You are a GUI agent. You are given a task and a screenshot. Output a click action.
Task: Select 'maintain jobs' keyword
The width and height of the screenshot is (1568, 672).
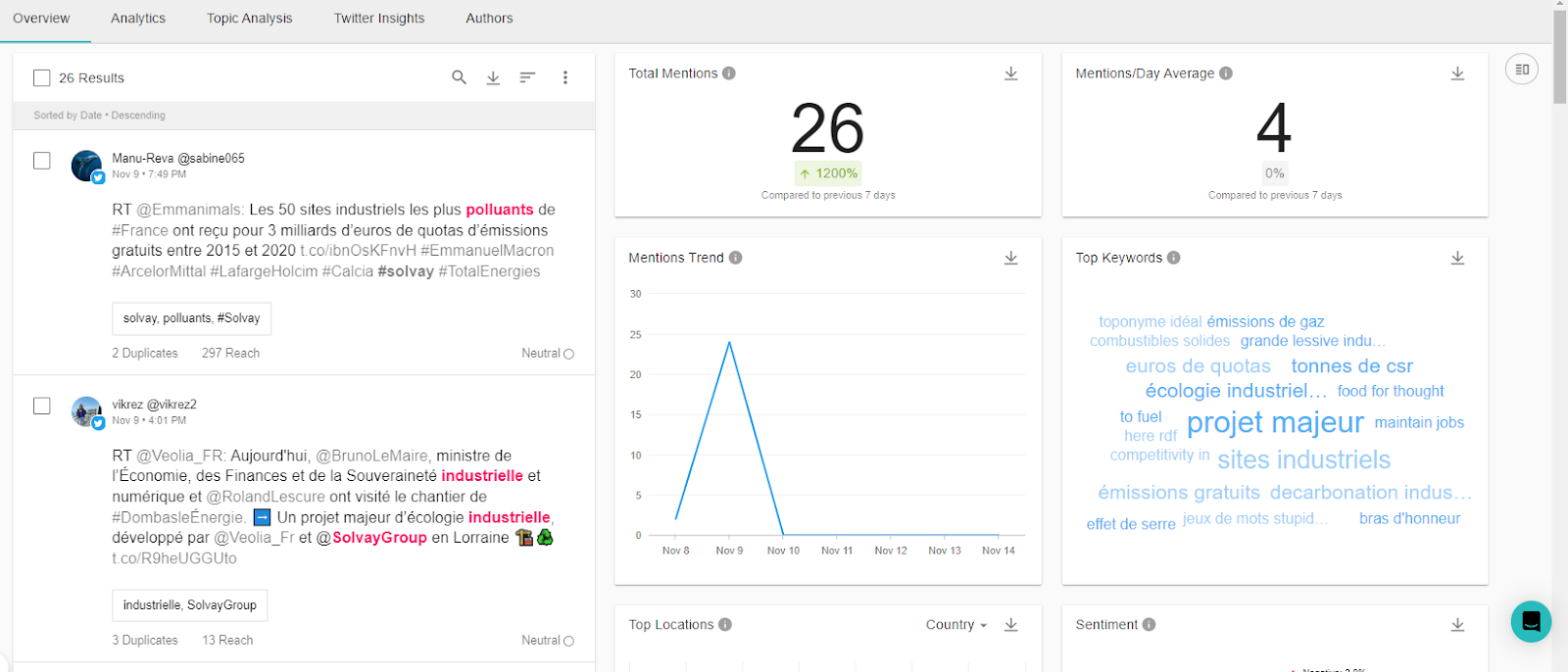pos(1419,423)
